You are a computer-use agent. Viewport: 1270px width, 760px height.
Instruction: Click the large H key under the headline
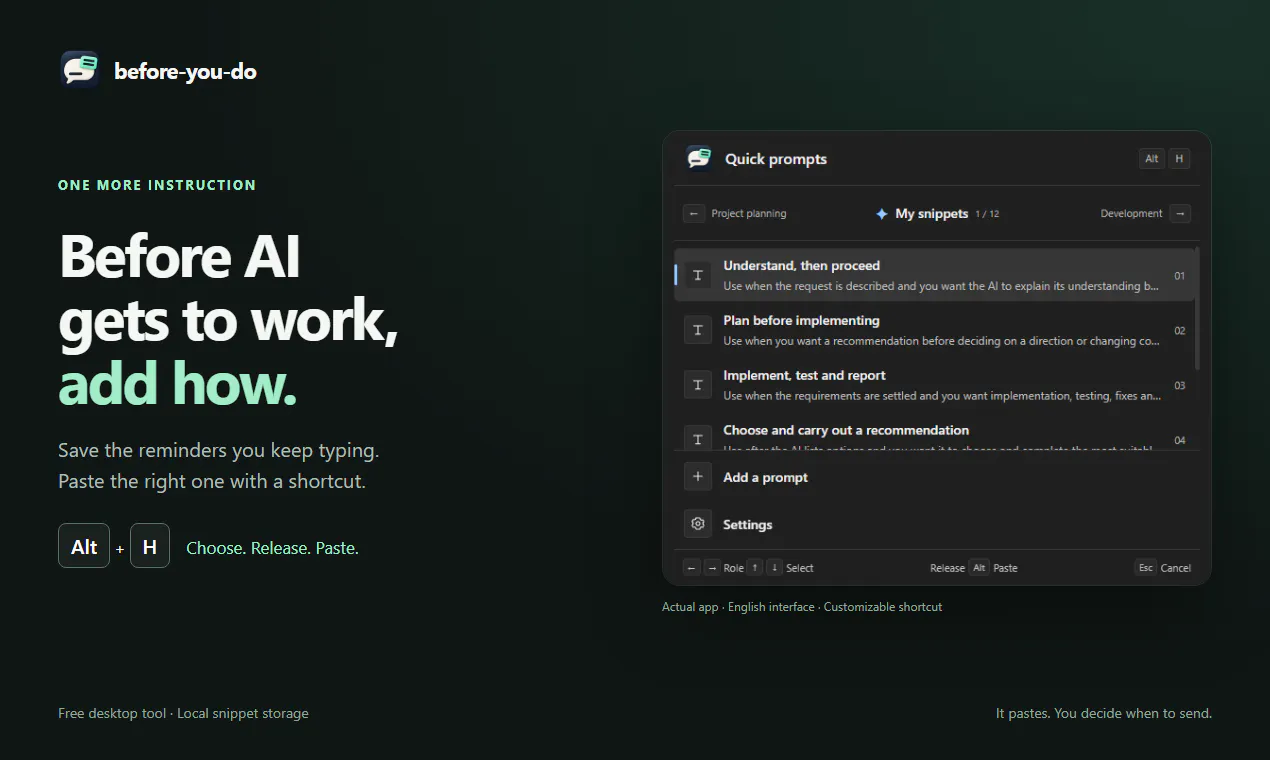pos(150,546)
